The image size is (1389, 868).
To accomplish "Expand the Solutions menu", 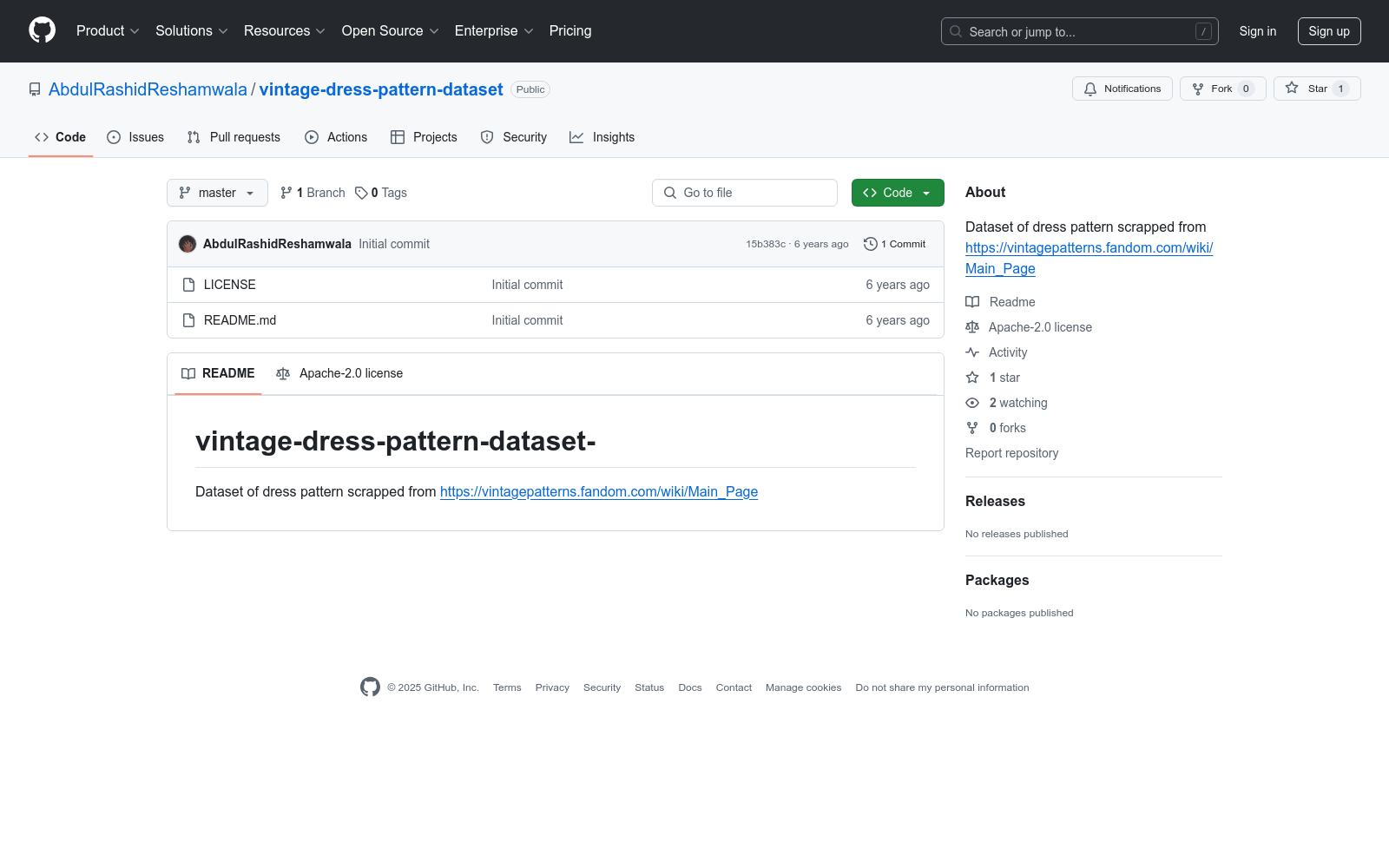I will coord(192,31).
